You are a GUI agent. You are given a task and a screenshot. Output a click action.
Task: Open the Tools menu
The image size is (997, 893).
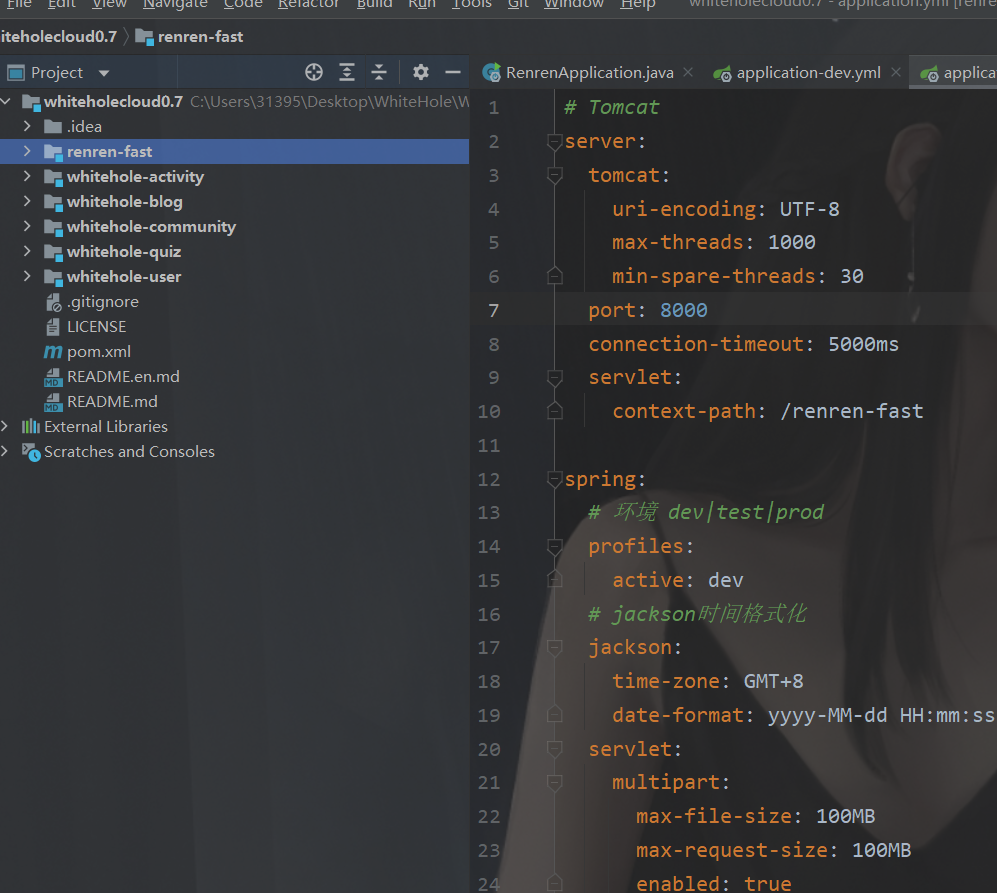point(472,4)
